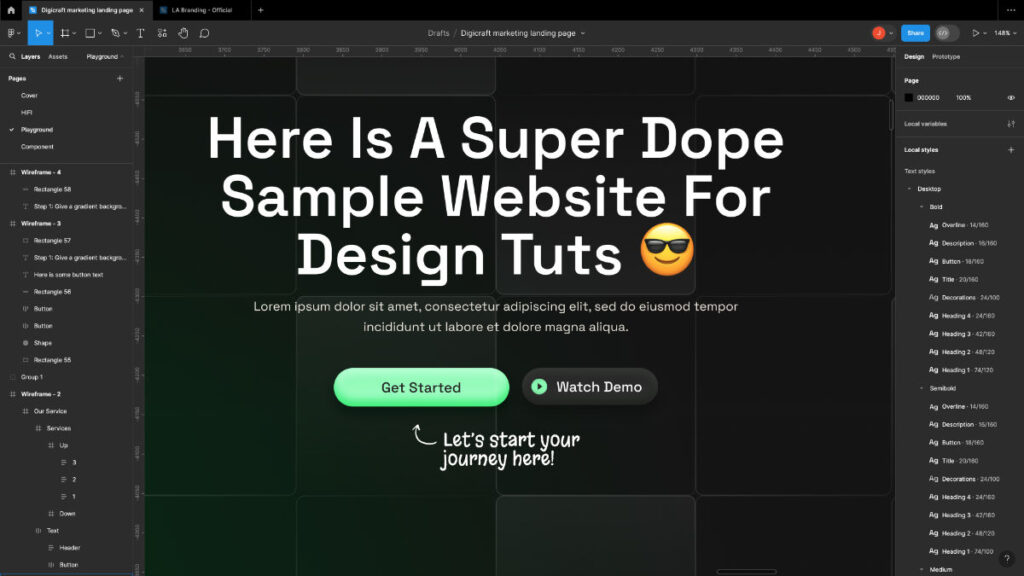Click the Get Started button on canvas
1024x576 pixels.
pos(421,387)
